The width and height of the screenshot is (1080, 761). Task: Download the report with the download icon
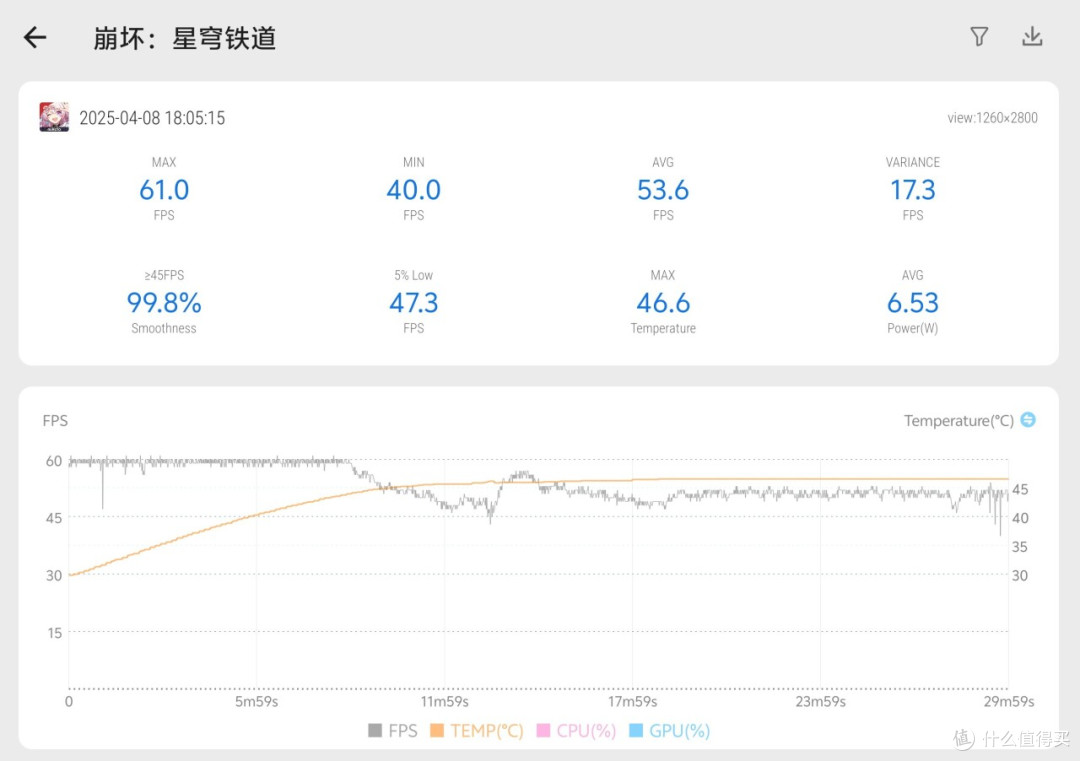(1032, 37)
